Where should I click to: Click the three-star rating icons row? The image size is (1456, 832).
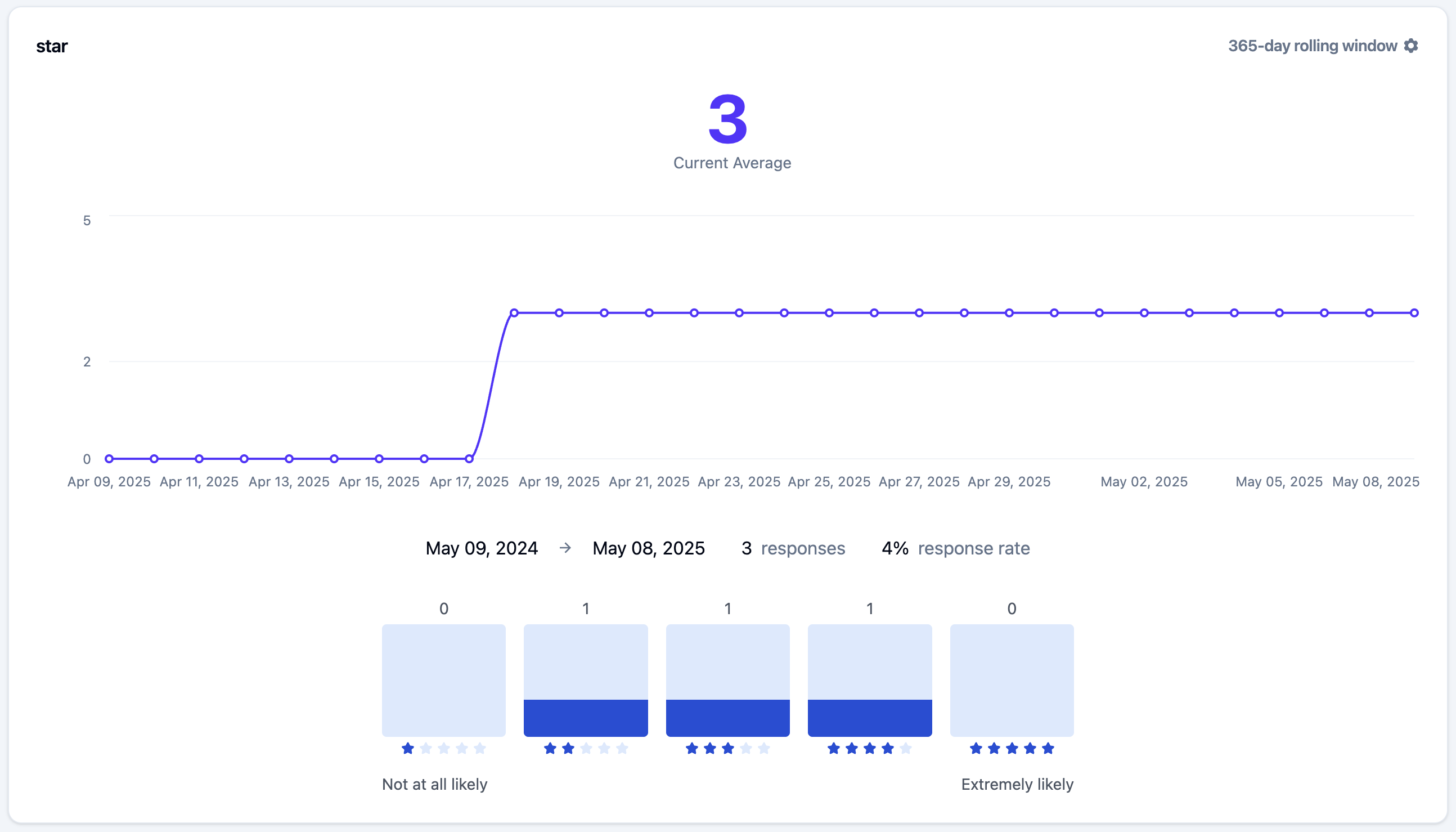click(x=727, y=749)
